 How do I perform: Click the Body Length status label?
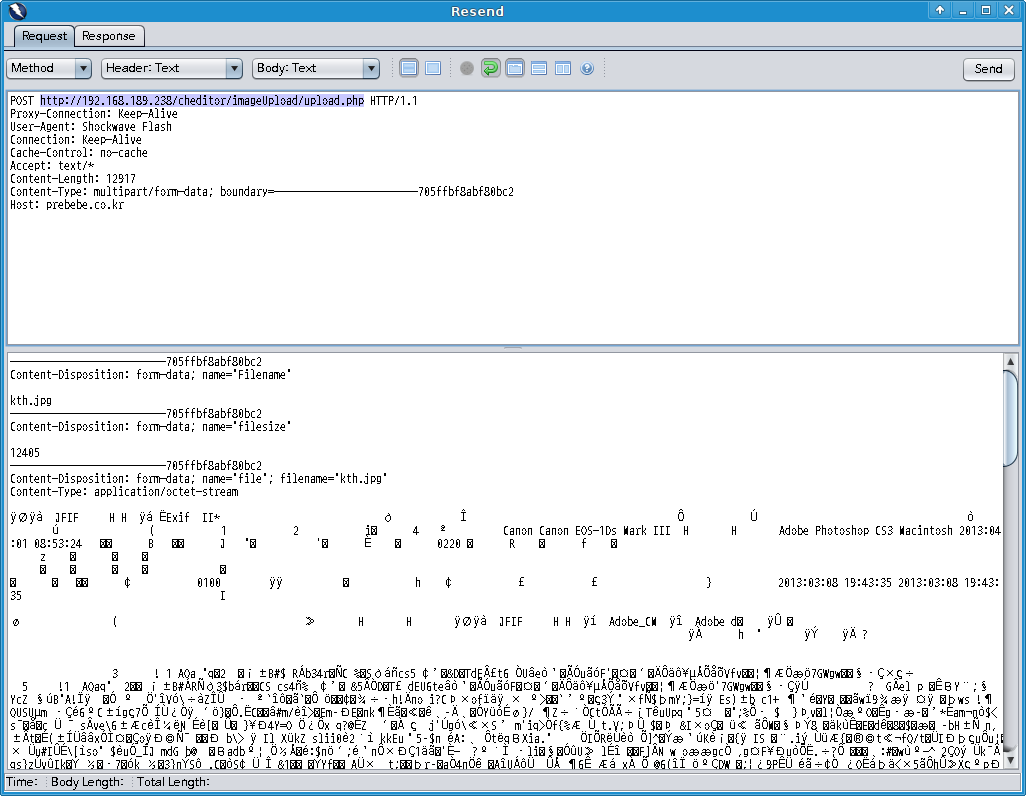86,782
